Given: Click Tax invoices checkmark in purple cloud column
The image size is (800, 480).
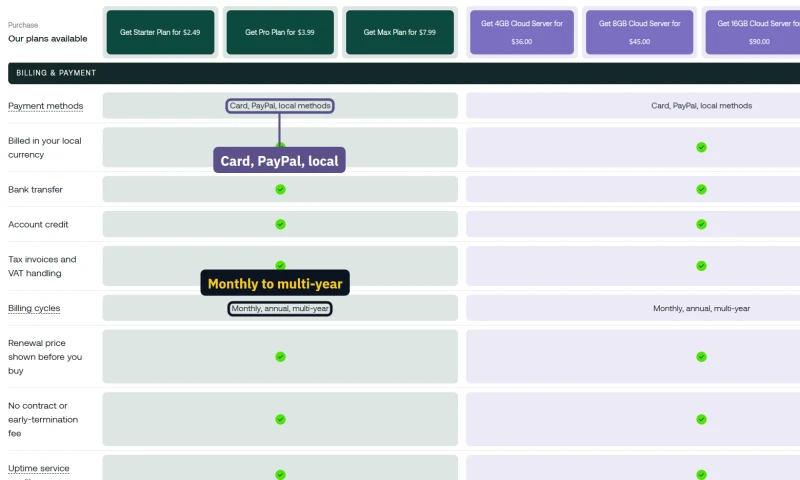Looking at the screenshot, I should point(702,266).
